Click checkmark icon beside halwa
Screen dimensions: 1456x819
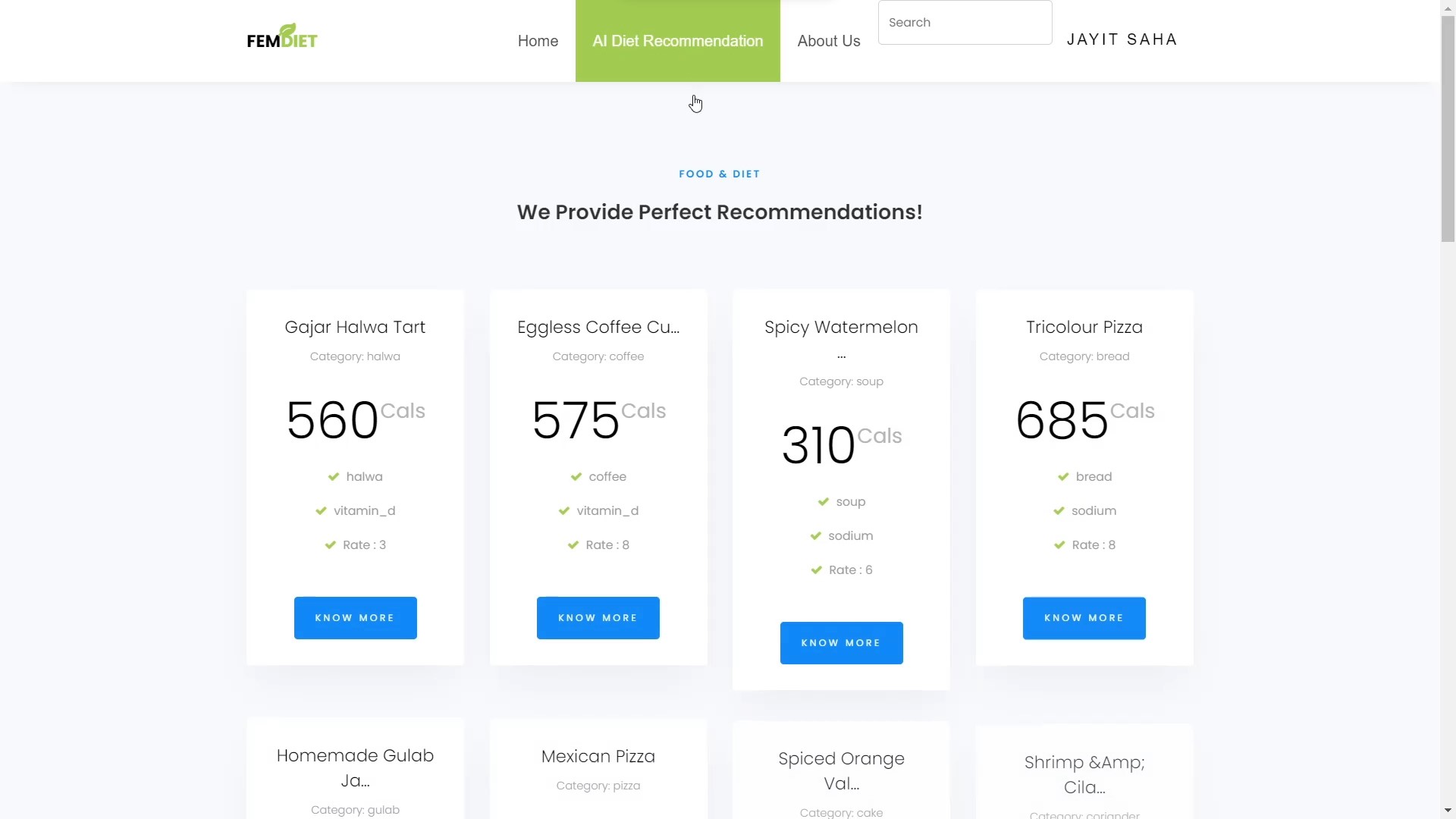click(x=333, y=477)
